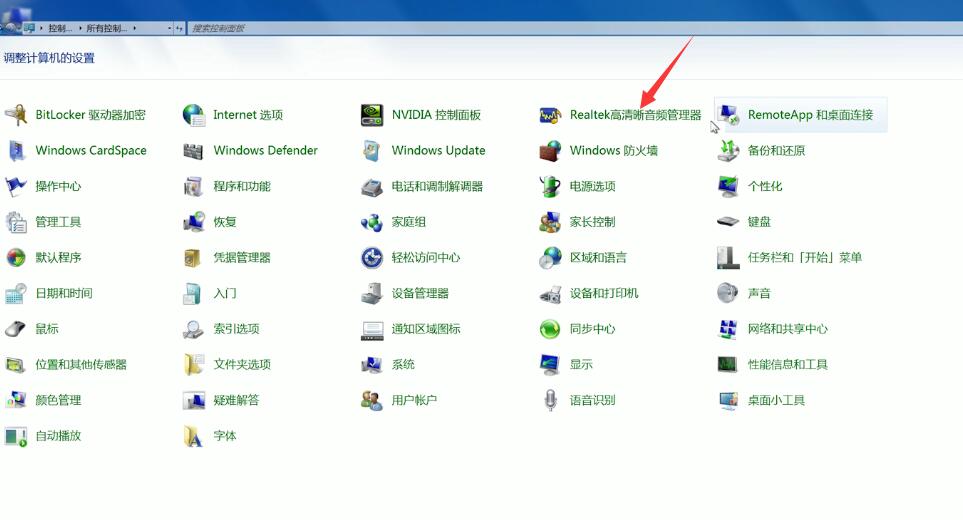The height and width of the screenshot is (520, 963).
Task: Click the 语音识别 microphone icon
Action: (x=550, y=400)
